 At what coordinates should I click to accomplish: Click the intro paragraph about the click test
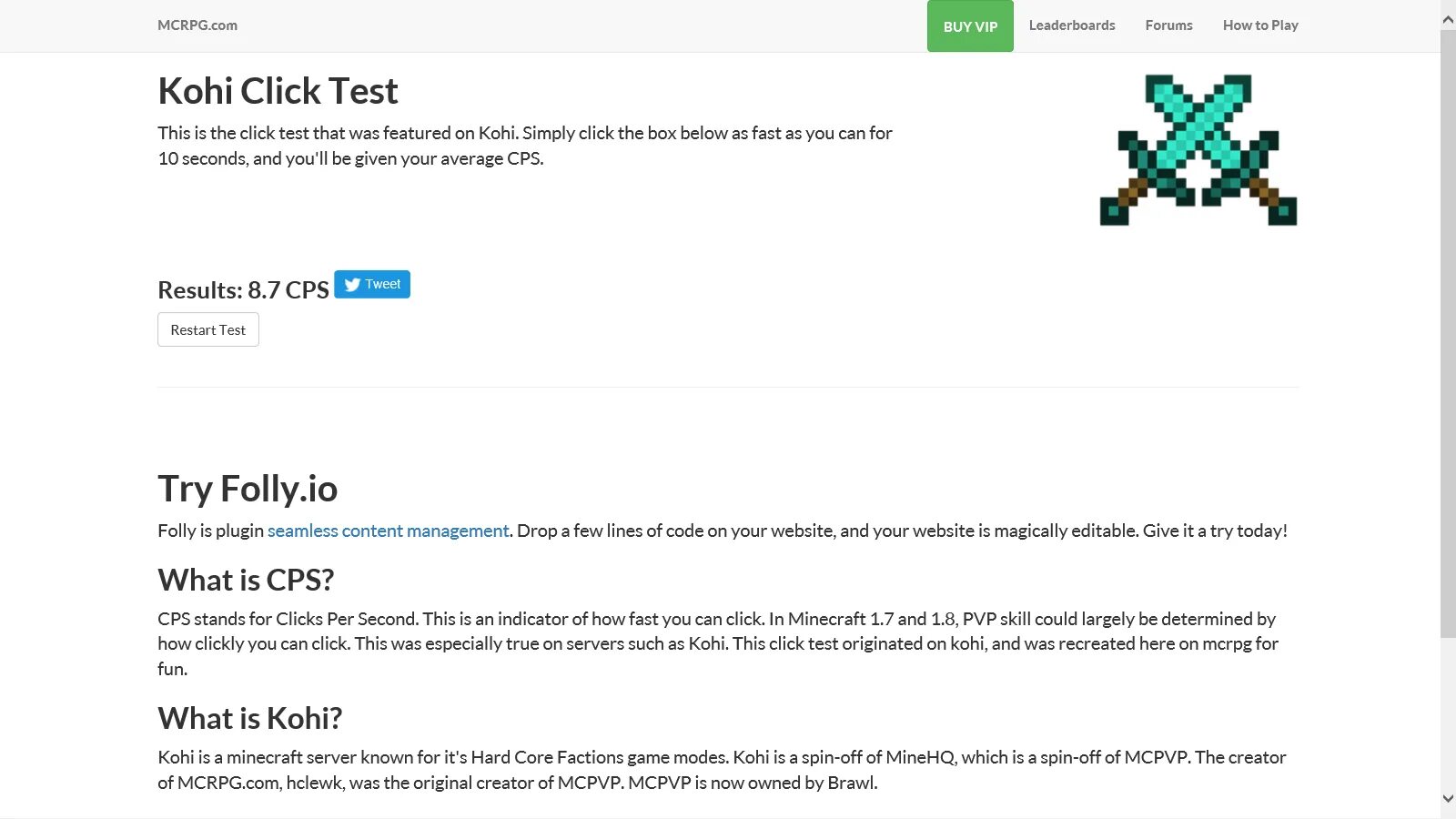[524, 146]
